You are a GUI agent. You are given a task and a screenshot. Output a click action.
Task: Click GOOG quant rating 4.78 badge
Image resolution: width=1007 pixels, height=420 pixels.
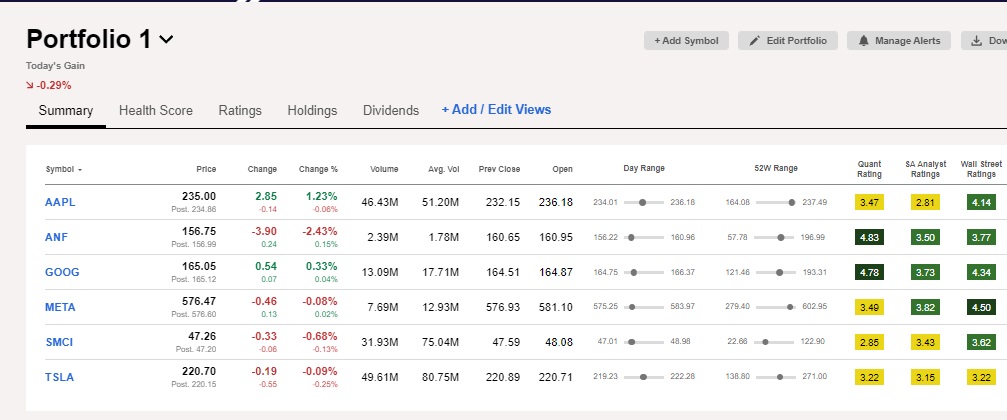869,272
